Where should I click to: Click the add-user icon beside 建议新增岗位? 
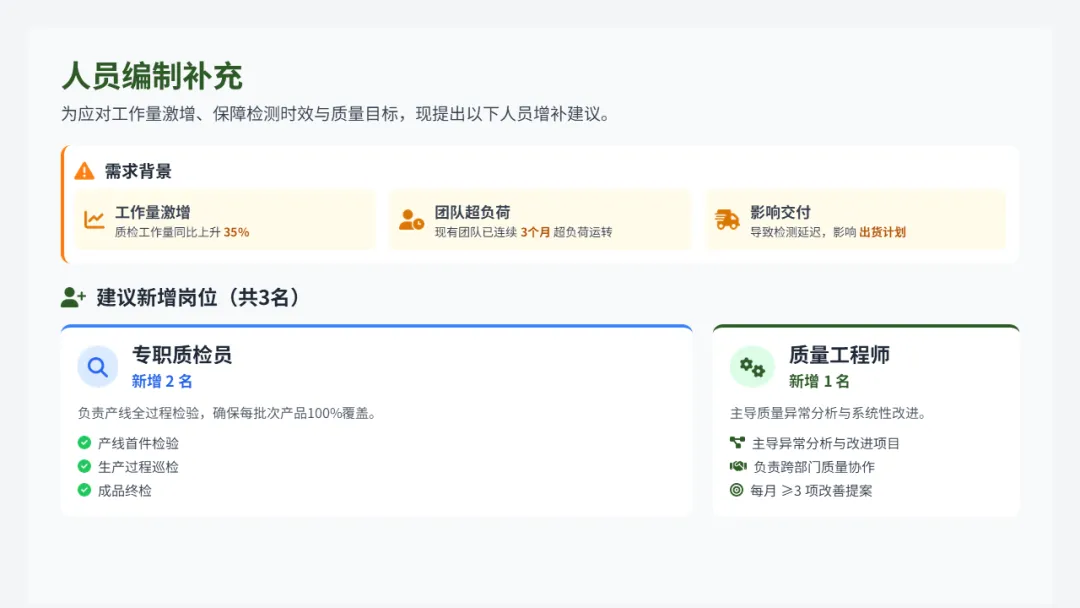[x=73, y=297]
